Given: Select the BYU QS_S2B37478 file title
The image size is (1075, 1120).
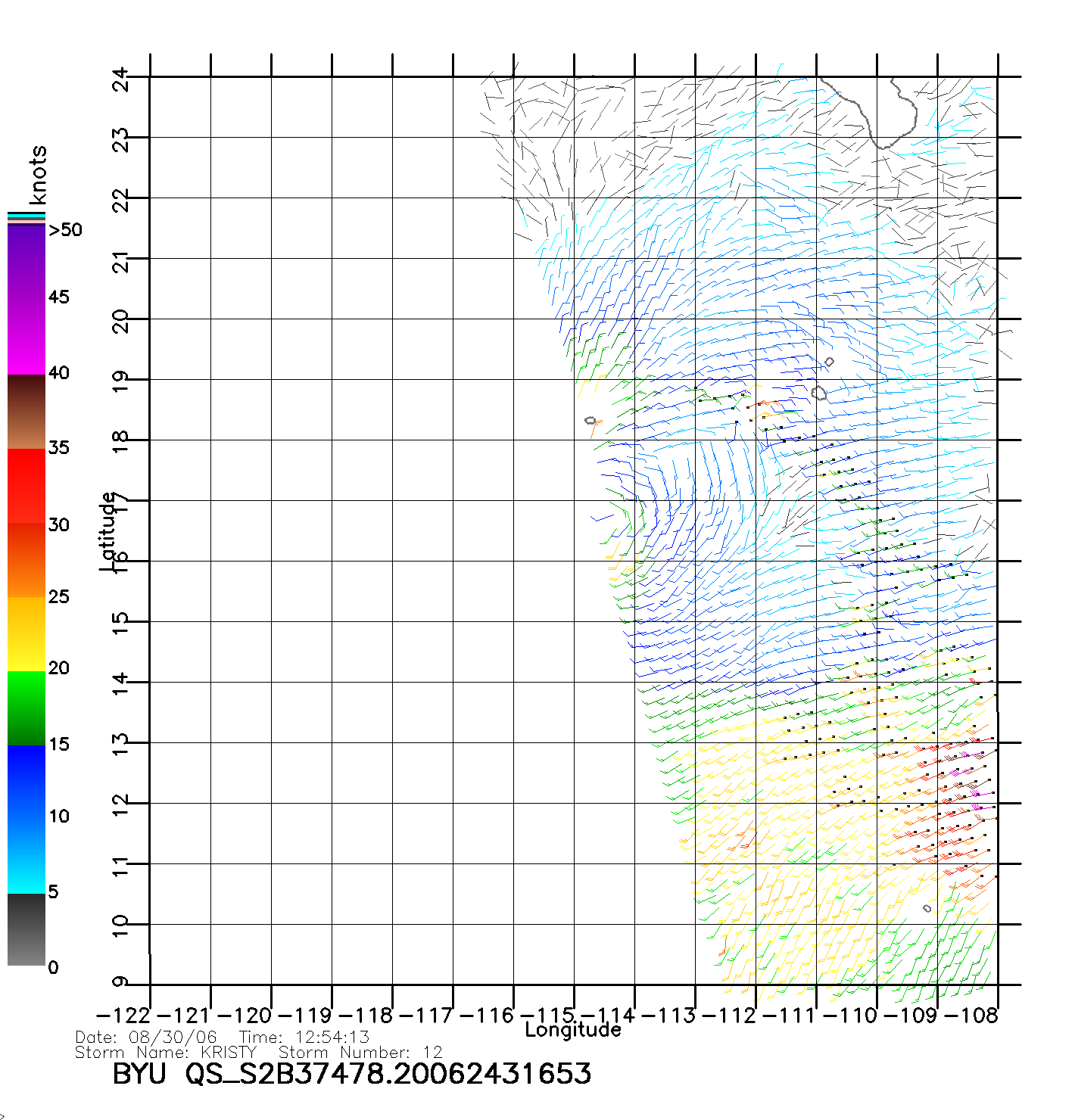Looking at the screenshot, I should (x=351, y=1074).
